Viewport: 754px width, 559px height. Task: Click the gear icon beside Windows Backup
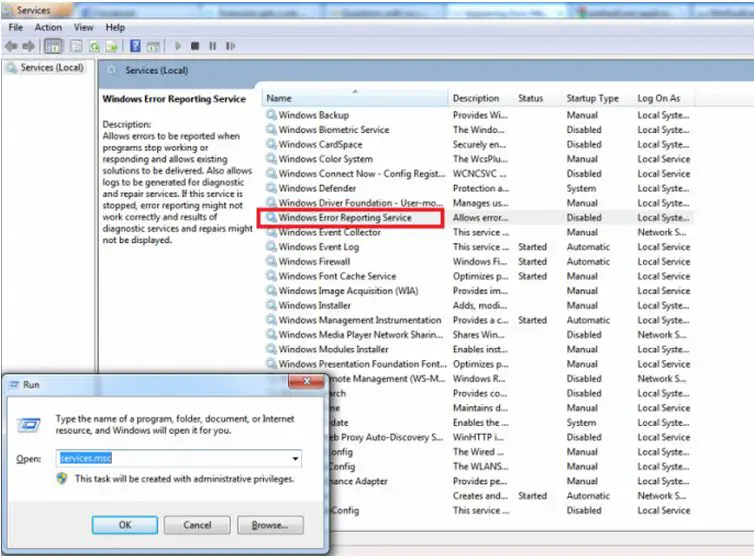pyautogui.click(x=271, y=114)
